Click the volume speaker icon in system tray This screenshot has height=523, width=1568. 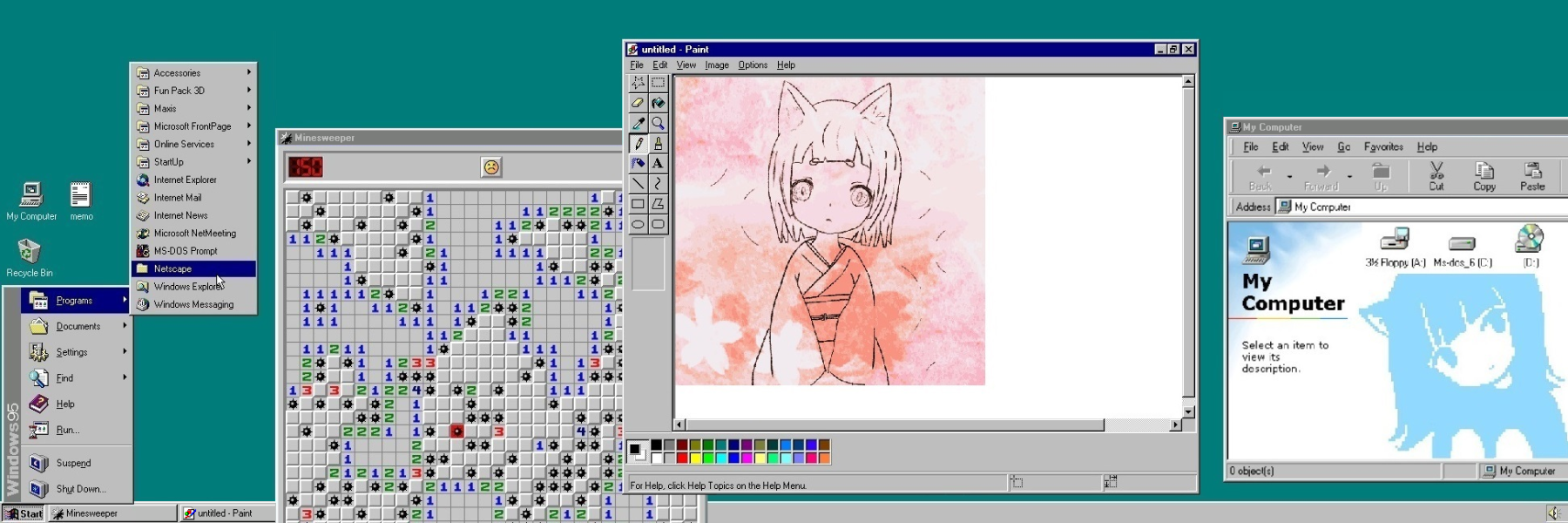[x=1553, y=513]
